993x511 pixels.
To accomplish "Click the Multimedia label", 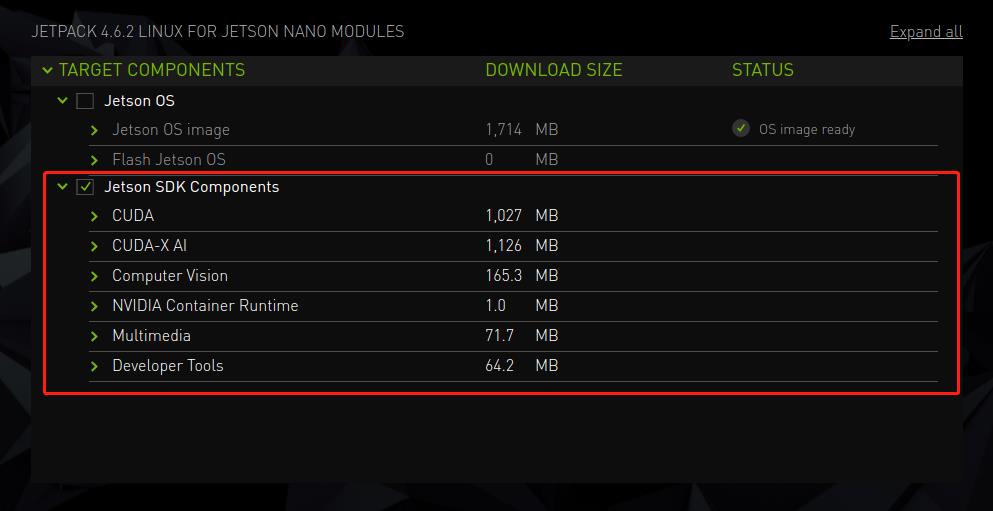I will (151, 336).
